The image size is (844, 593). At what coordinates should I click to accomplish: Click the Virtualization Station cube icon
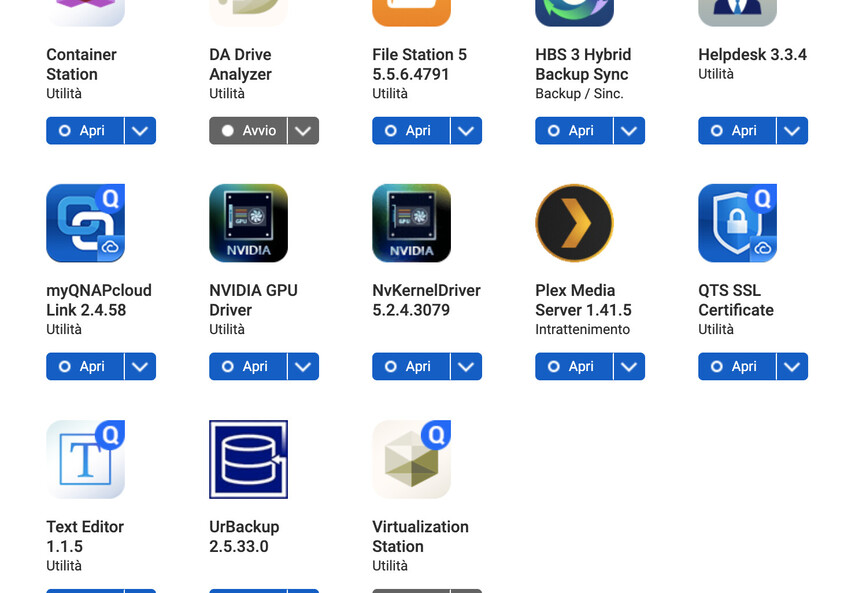(x=412, y=460)
